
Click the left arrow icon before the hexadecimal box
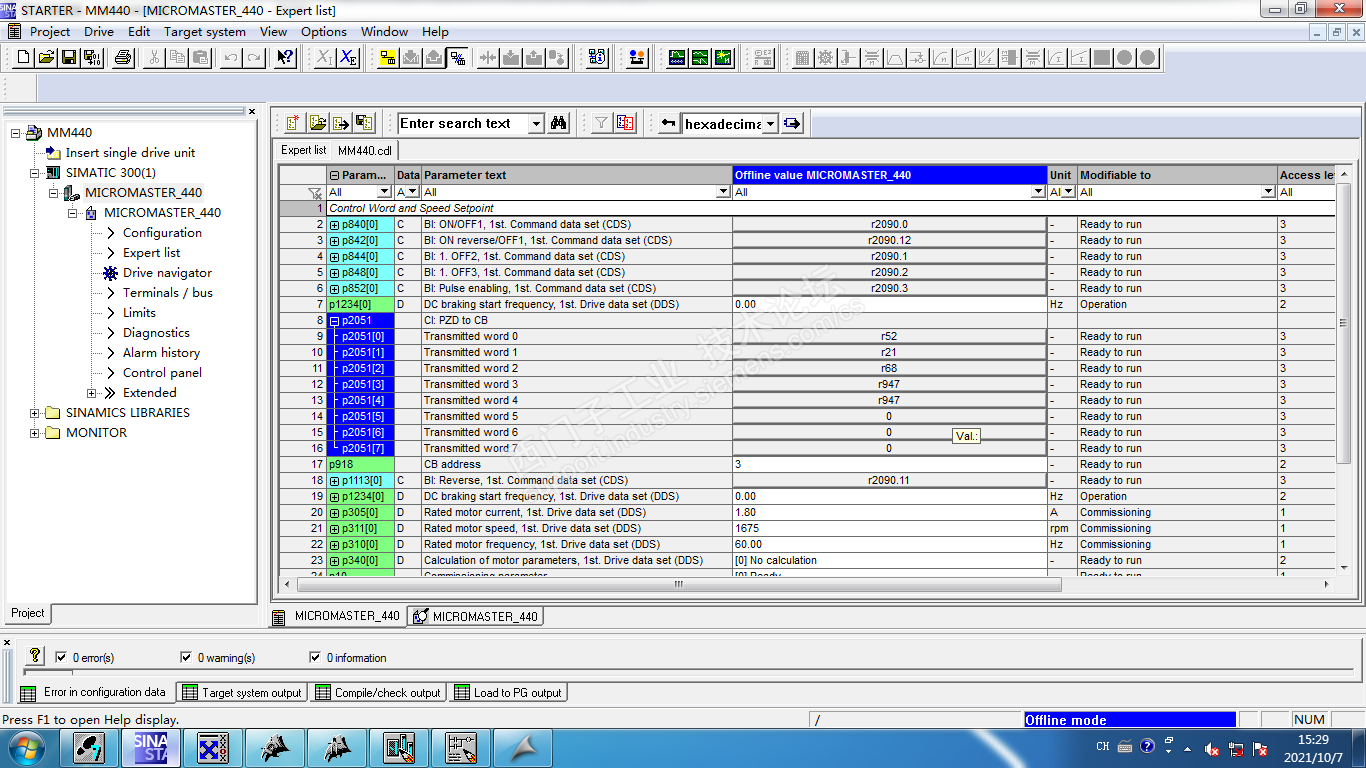(x=669, y=123)
